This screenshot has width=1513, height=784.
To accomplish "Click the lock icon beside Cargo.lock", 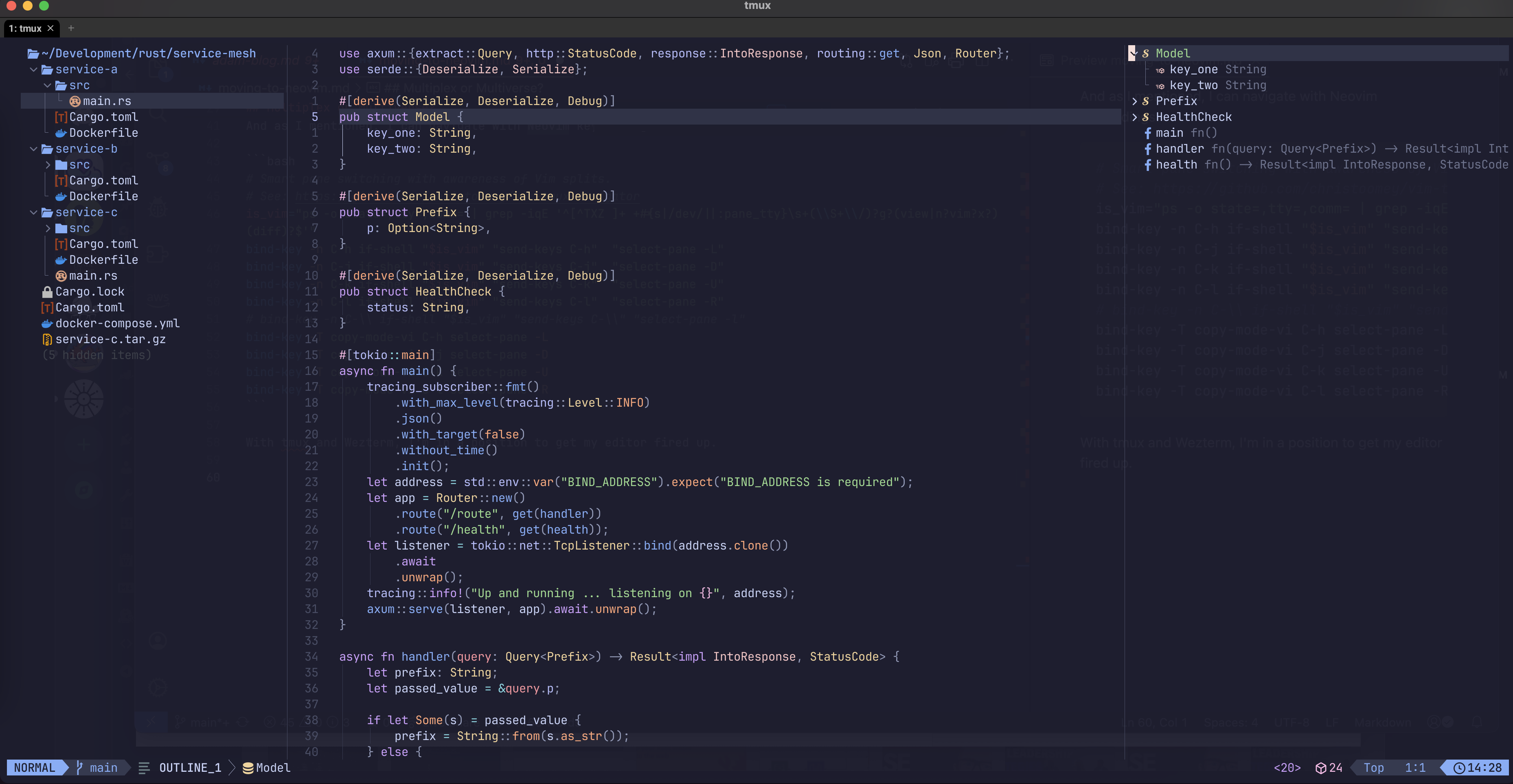I will [x=48, y=292].
